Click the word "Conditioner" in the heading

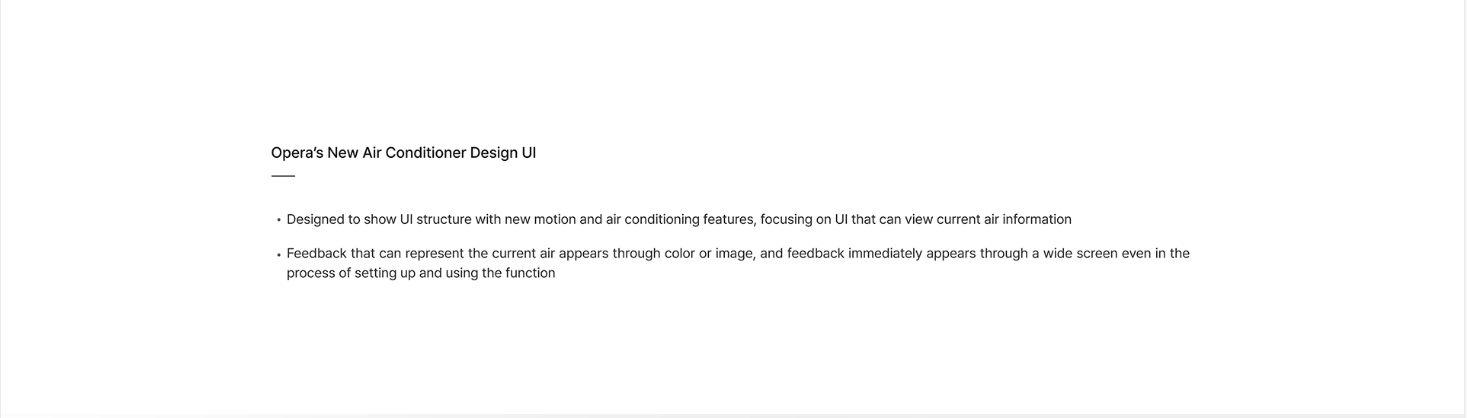[425, 153]
